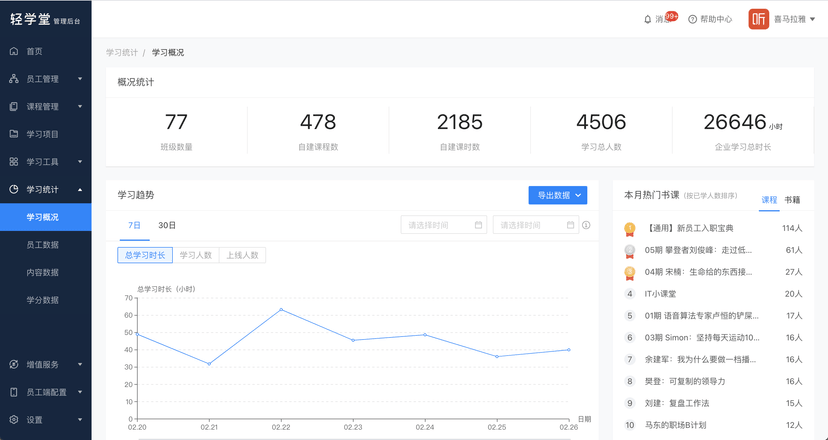Open course 马东的职场B计划
Viewport: 828px width, 440px height.
(x=675, y=425)
